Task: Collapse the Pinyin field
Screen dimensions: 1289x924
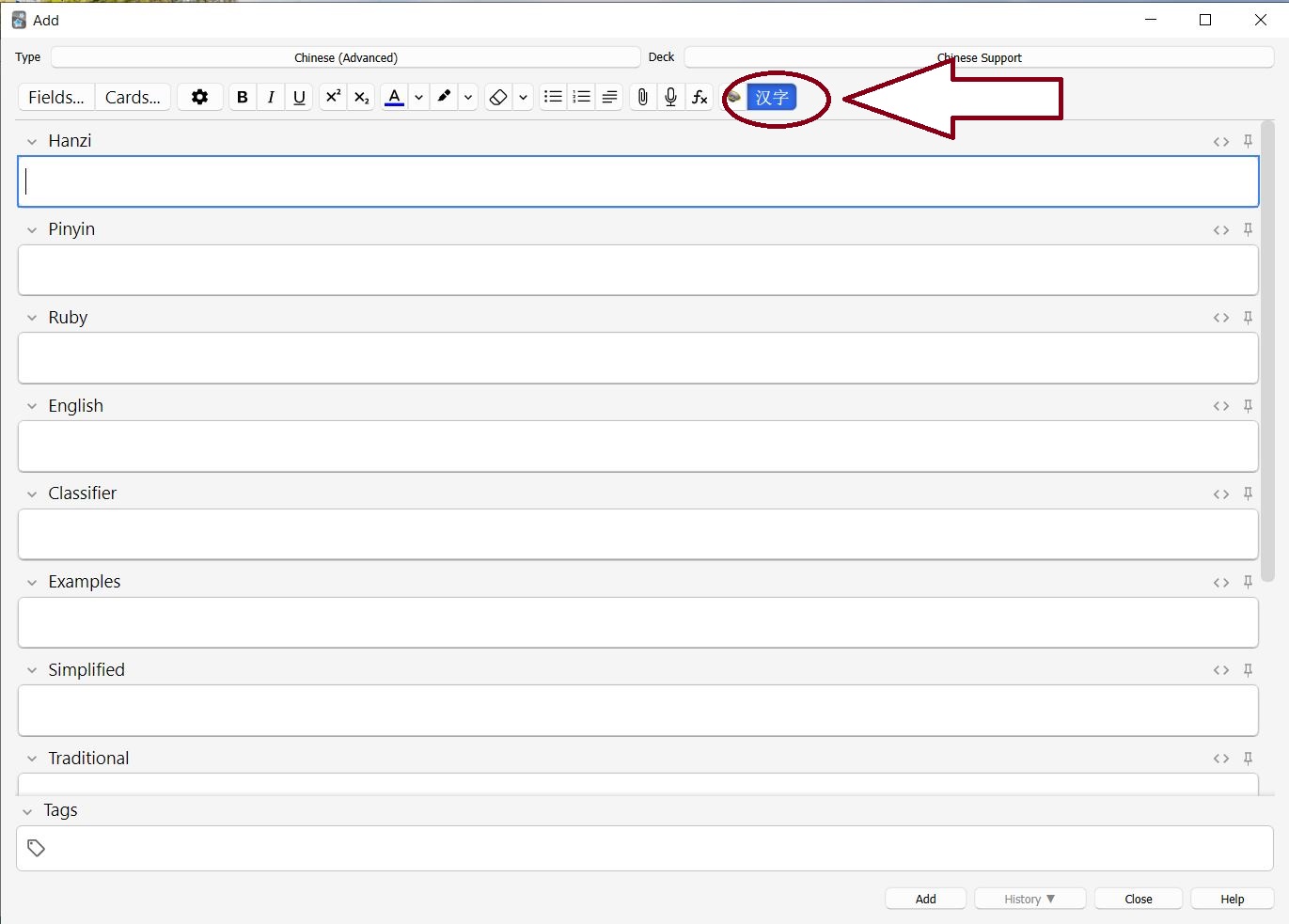Action: (32, 229)
